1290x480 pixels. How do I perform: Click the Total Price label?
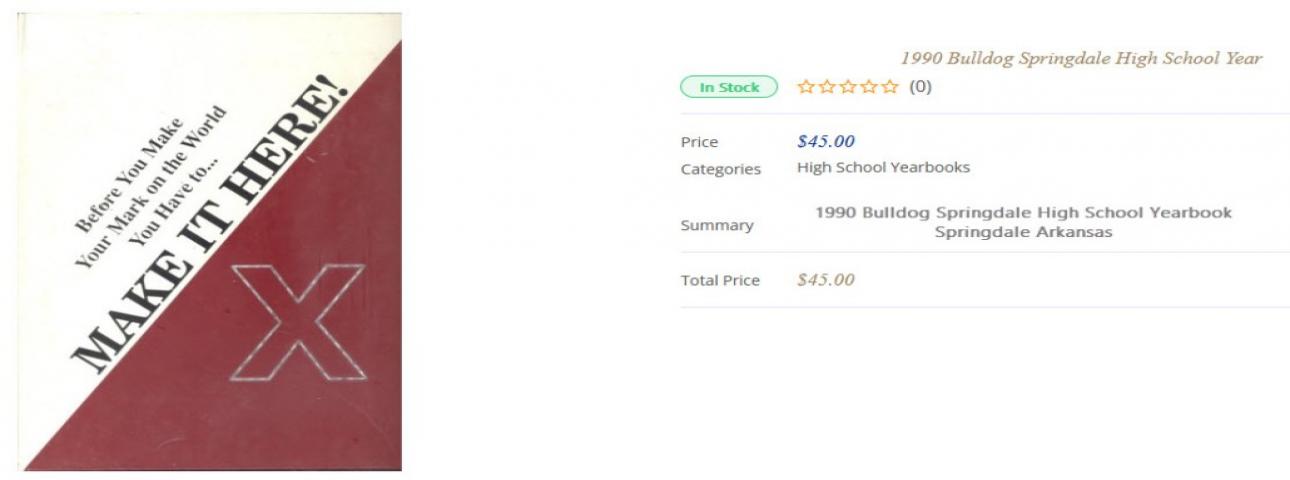pos(720,280)
